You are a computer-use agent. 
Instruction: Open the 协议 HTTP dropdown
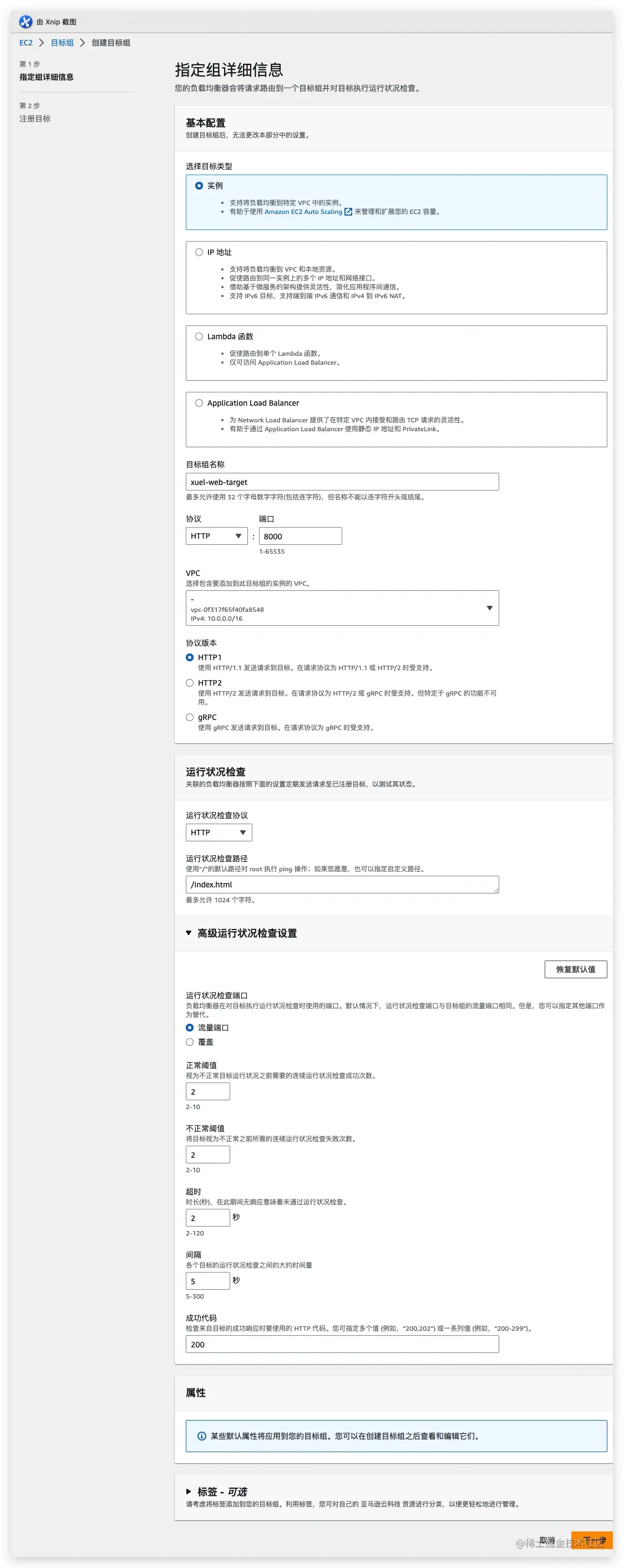[x=216, y=535]
